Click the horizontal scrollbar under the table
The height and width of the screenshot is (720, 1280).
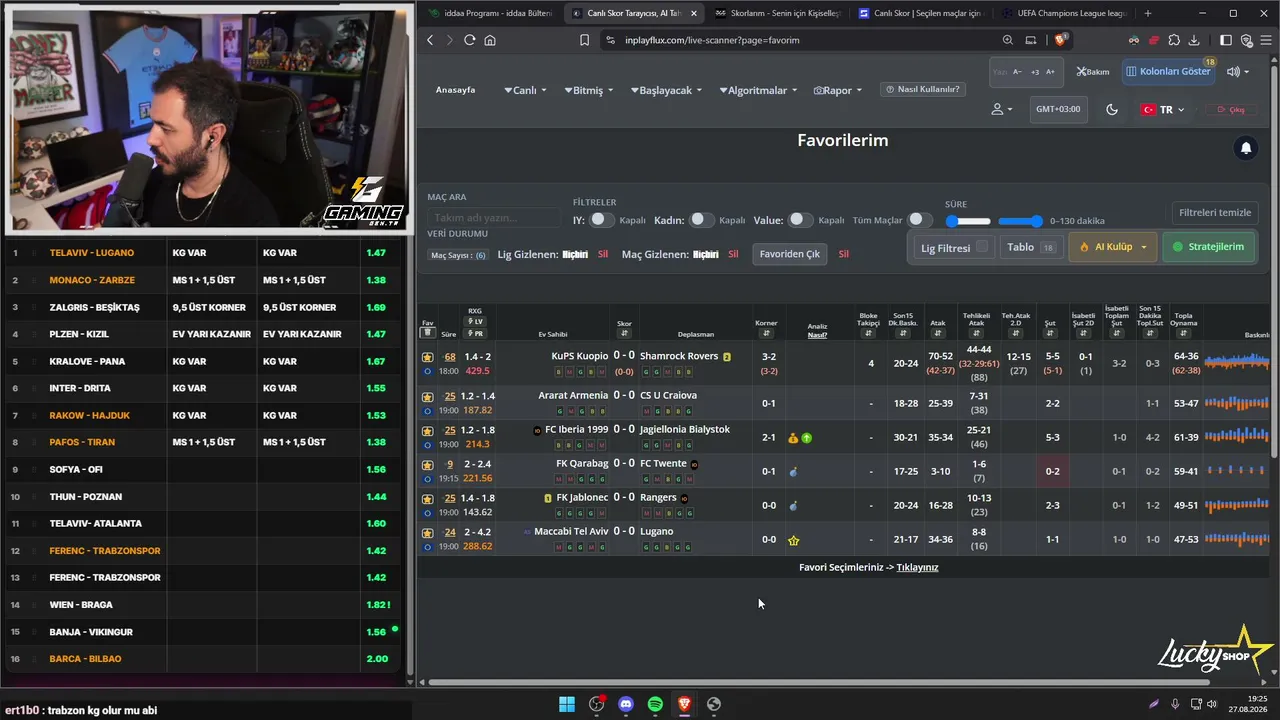(x=820, y=682)
